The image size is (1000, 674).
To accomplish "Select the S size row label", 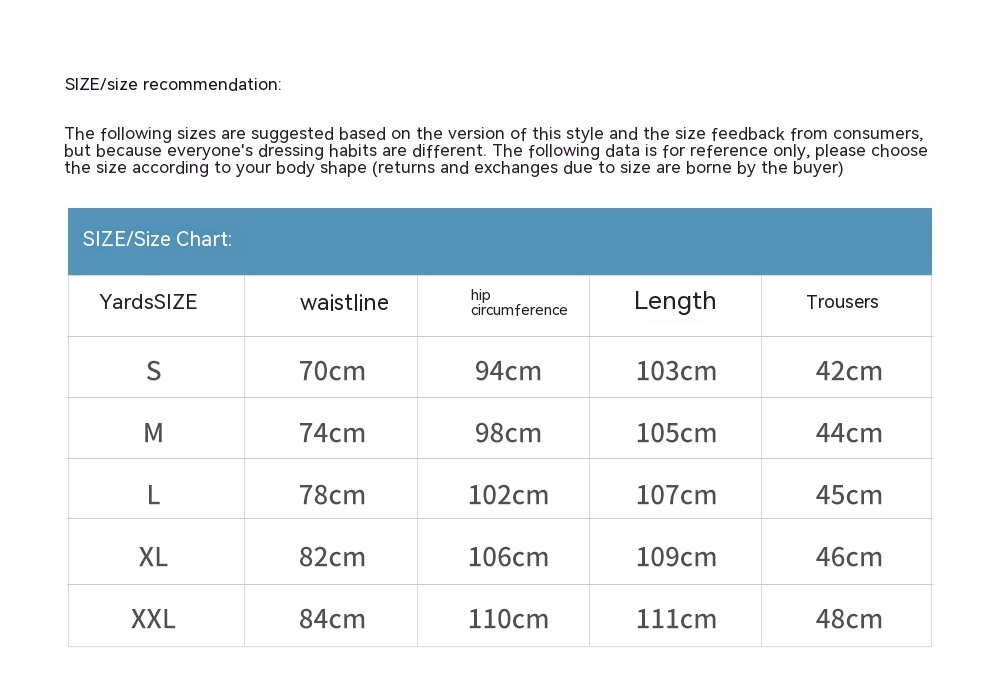I will [153, 371].
